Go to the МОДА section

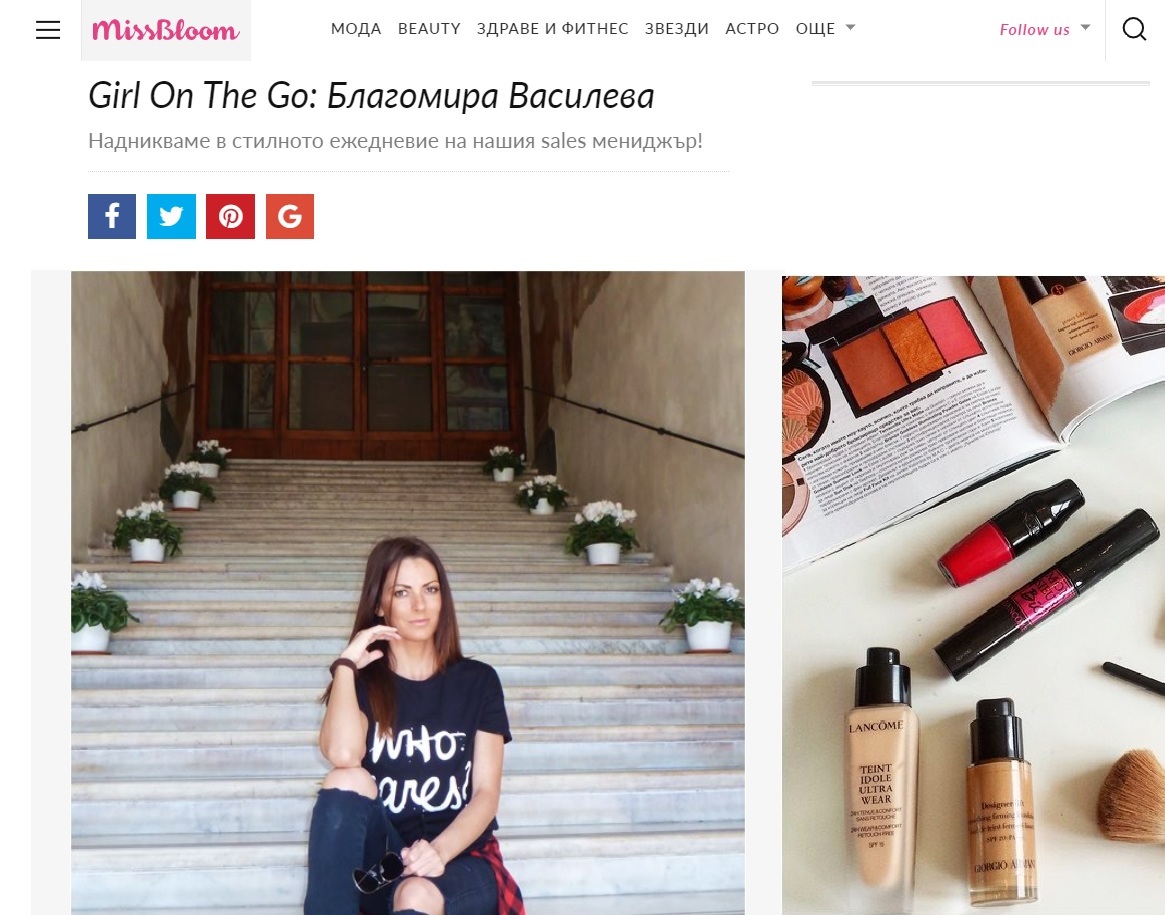pyautogui.click(x=356, y=29)
